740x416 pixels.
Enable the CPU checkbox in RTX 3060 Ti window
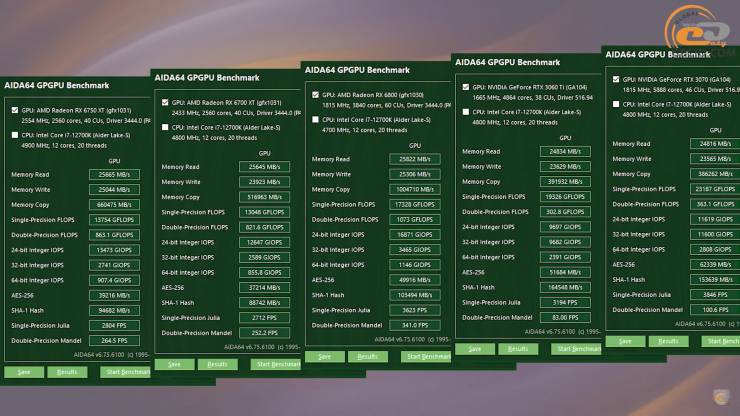click(466, 112)
